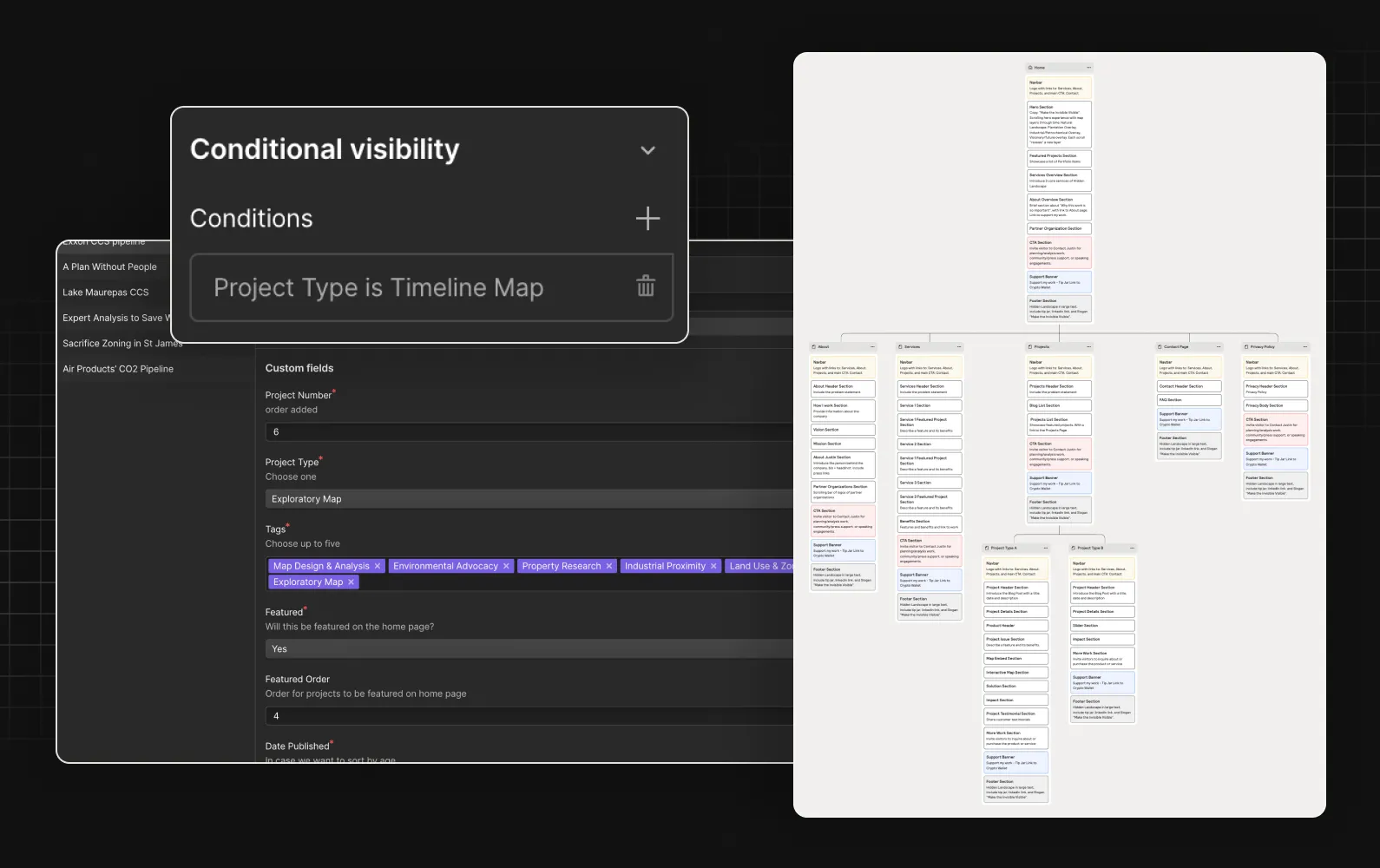Select the Contact Header Section card
This screenshot has height=868, width=1380.
(1189, 386)
